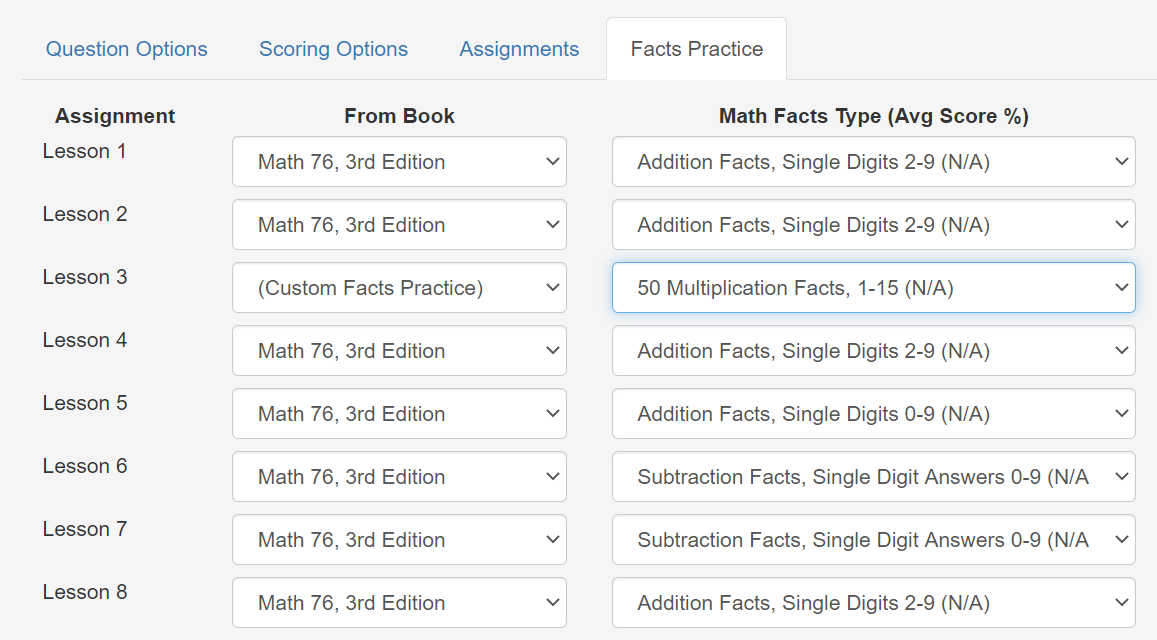The height and width of the screenshot is (640, 1157).
Task: Open Lesson 1 From Book dropdown
Action: pyautogui.click(x=399, y=162)
